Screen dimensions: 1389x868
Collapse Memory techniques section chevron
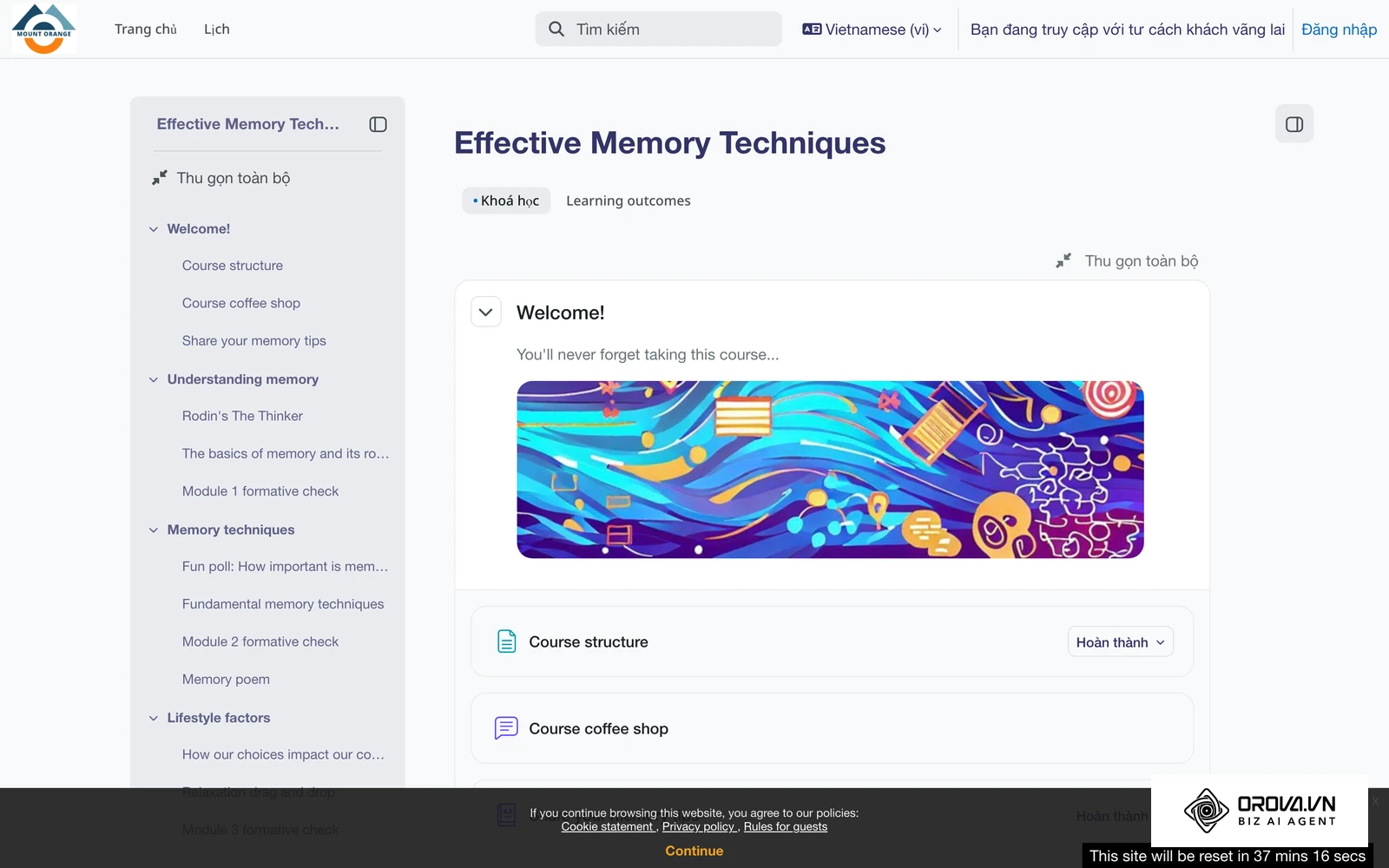coord(154,529)
